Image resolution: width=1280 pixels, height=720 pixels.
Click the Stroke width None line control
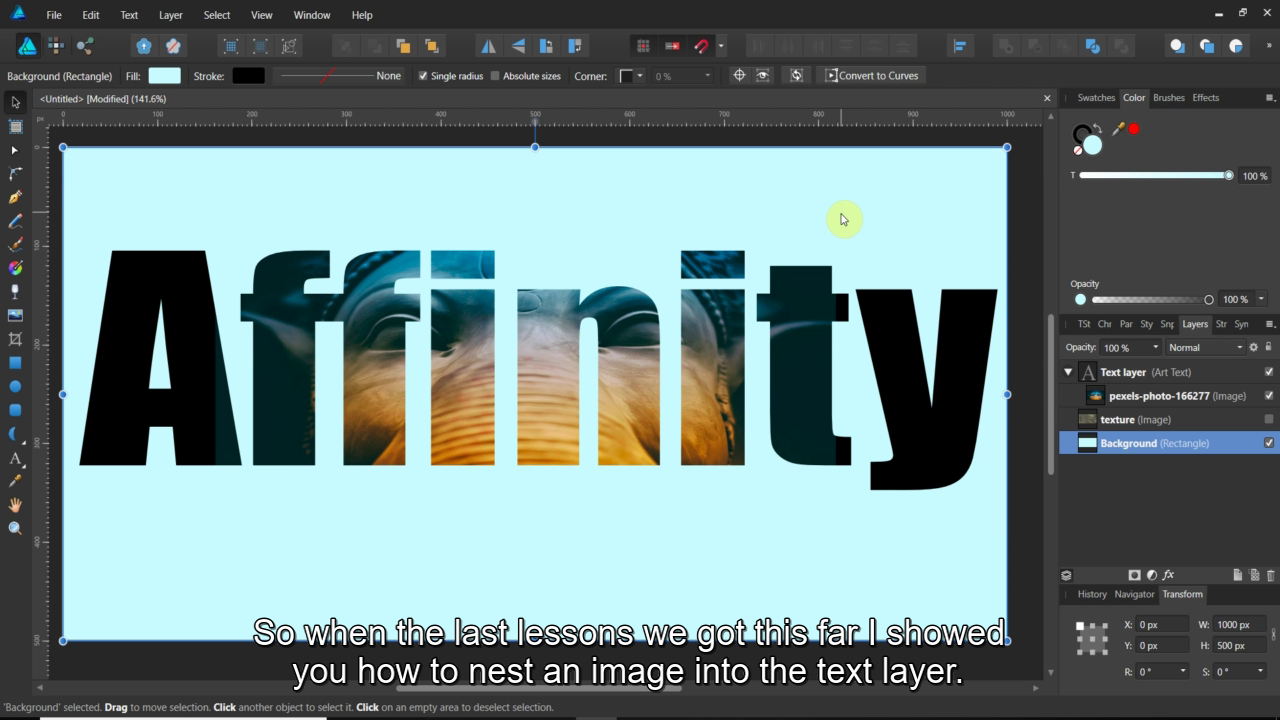click(x=340, y=76)
